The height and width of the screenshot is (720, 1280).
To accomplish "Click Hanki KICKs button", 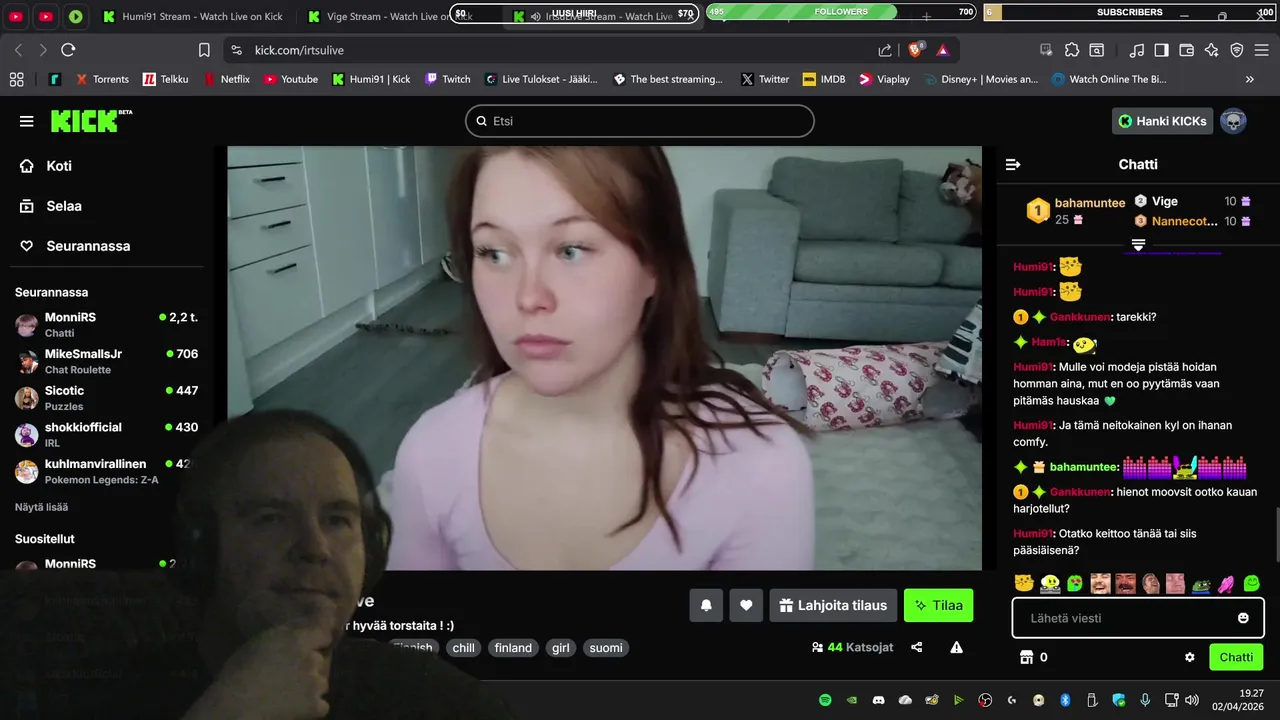I will coord(1162,121).
